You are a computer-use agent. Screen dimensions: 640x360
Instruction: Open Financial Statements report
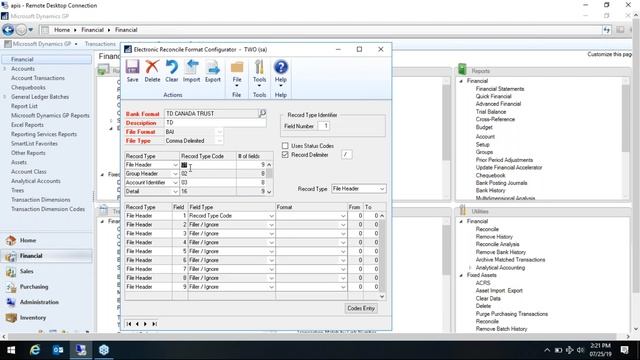pos(500,89)
